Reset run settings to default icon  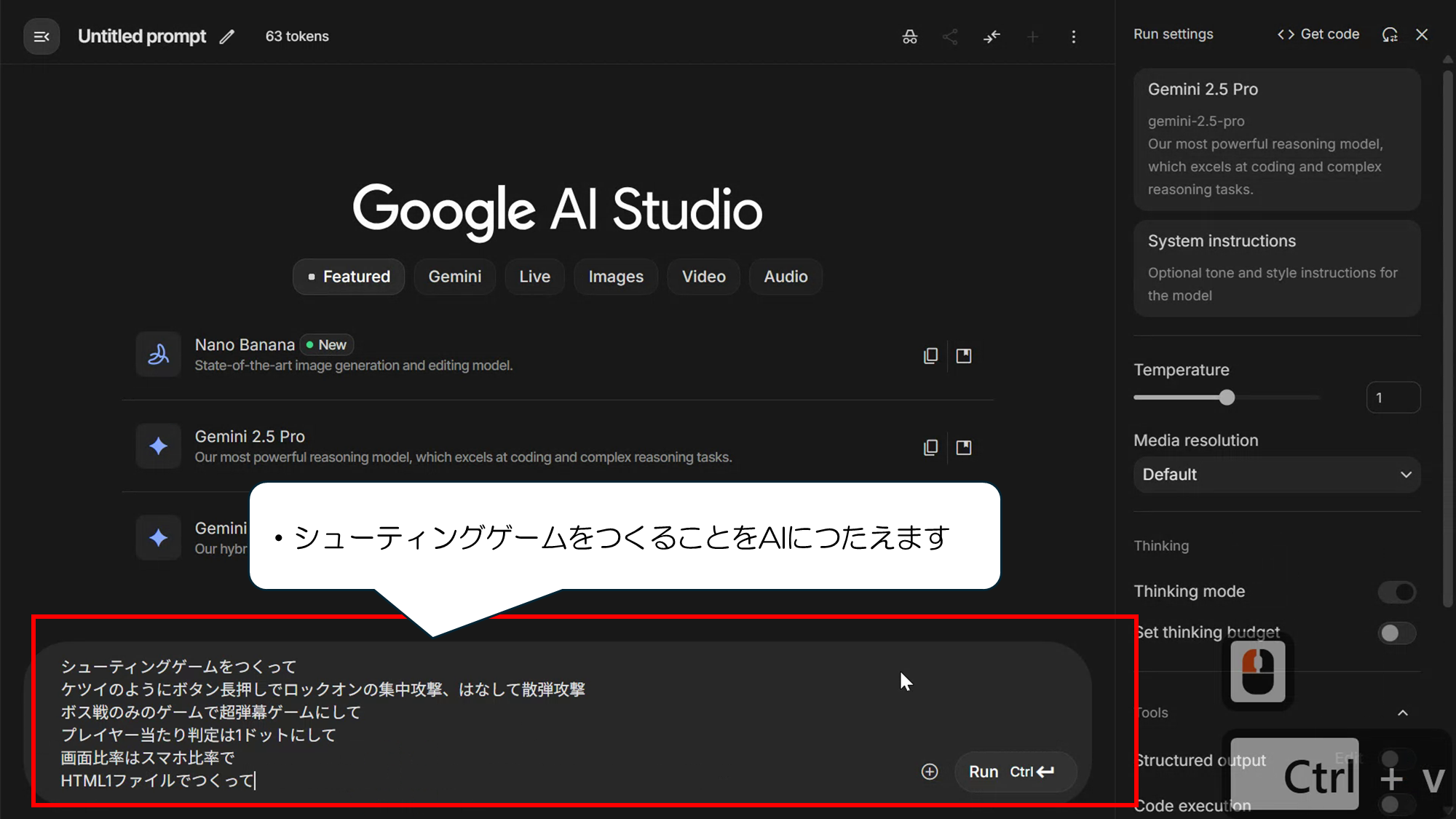1390,34
